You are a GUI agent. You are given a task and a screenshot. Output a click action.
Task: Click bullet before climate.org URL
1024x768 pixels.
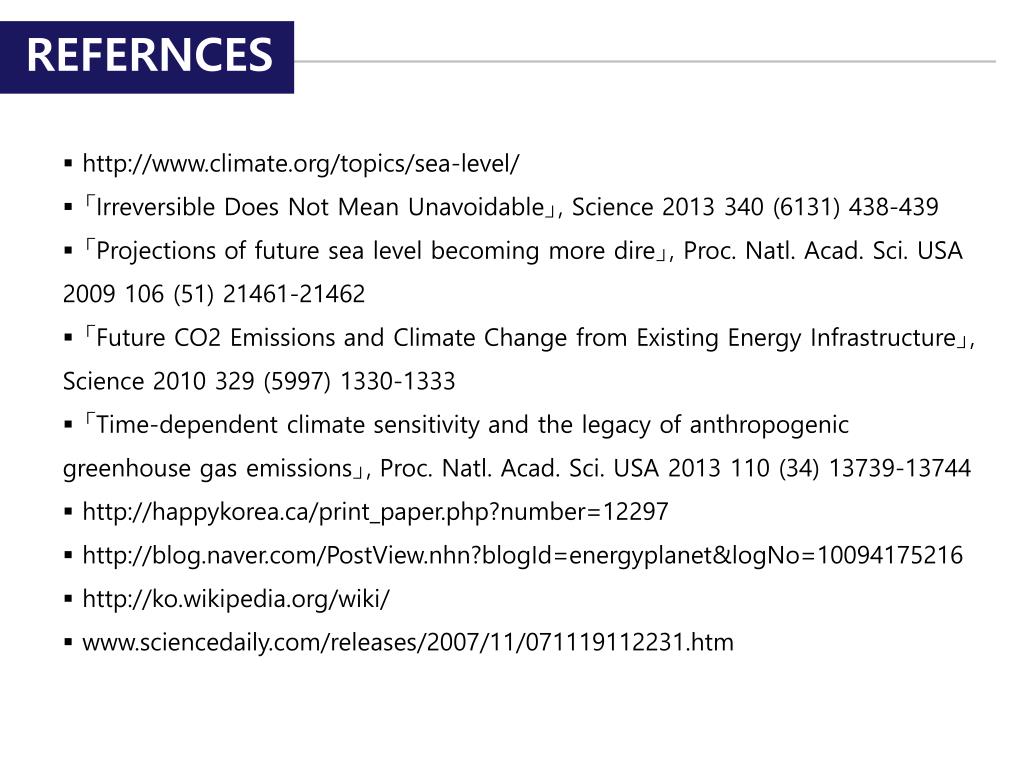tap(69, 163)
